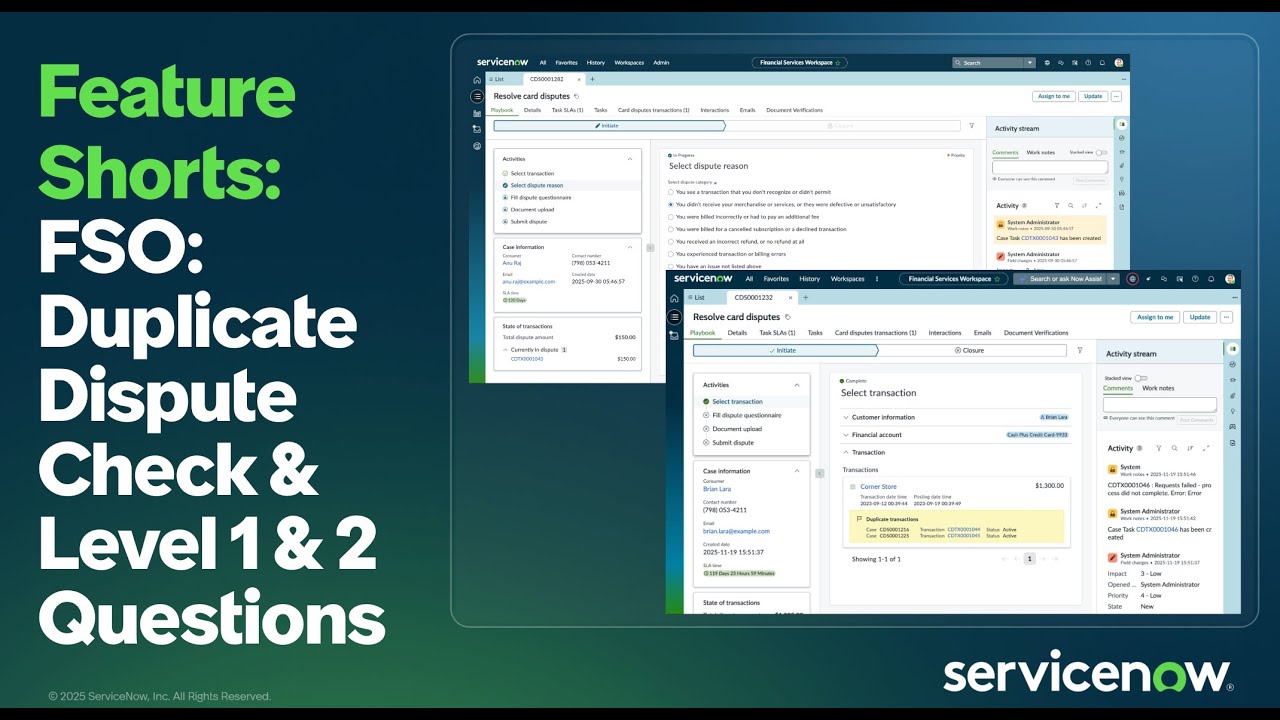Collapse the Transaction section chevron
Screen dimensions: 1280x720
846,452
